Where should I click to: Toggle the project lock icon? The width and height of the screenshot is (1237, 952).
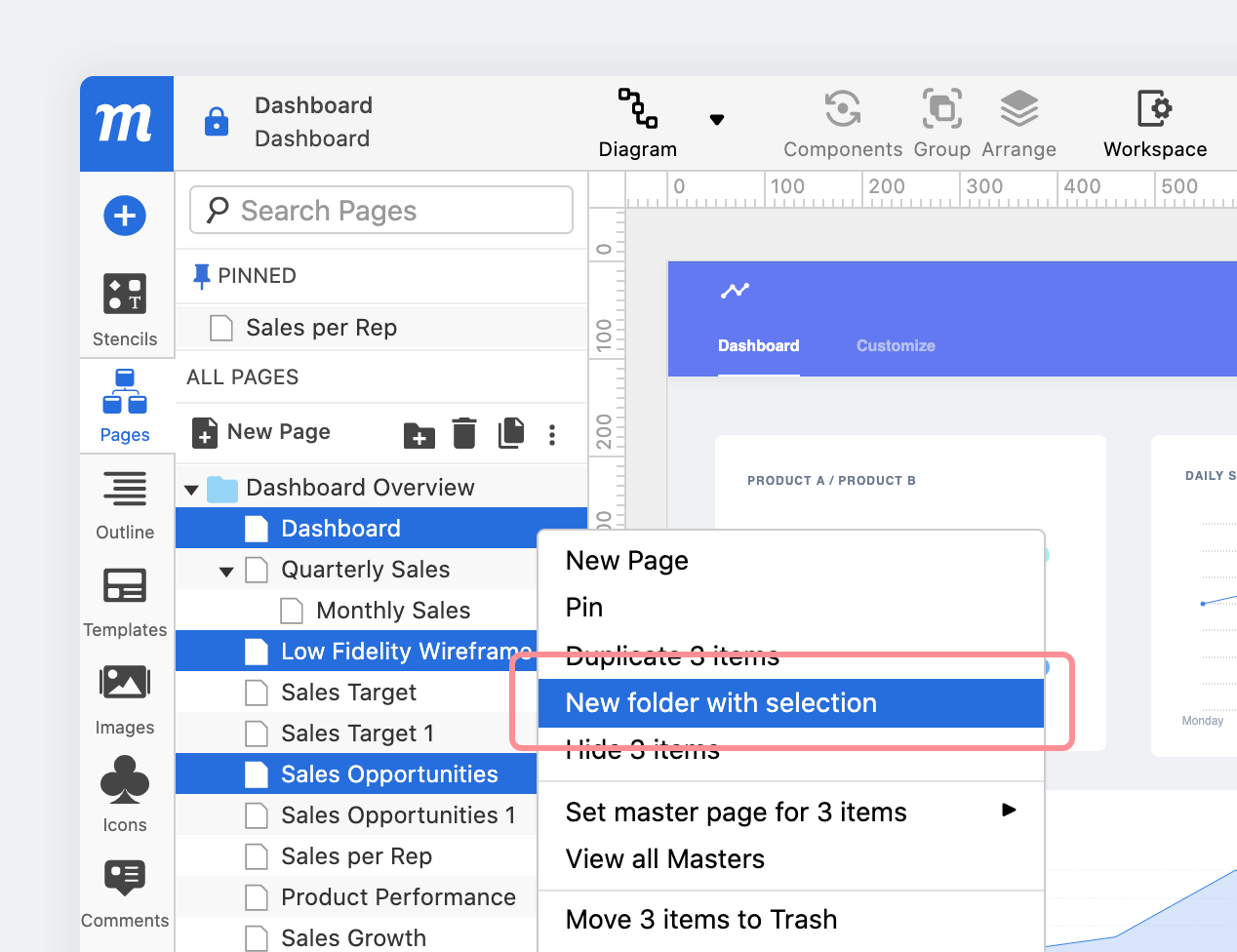tap(216, 123)
